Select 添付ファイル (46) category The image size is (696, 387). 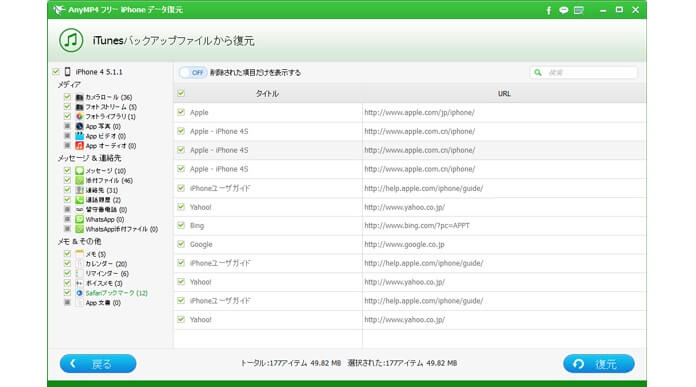109,181
